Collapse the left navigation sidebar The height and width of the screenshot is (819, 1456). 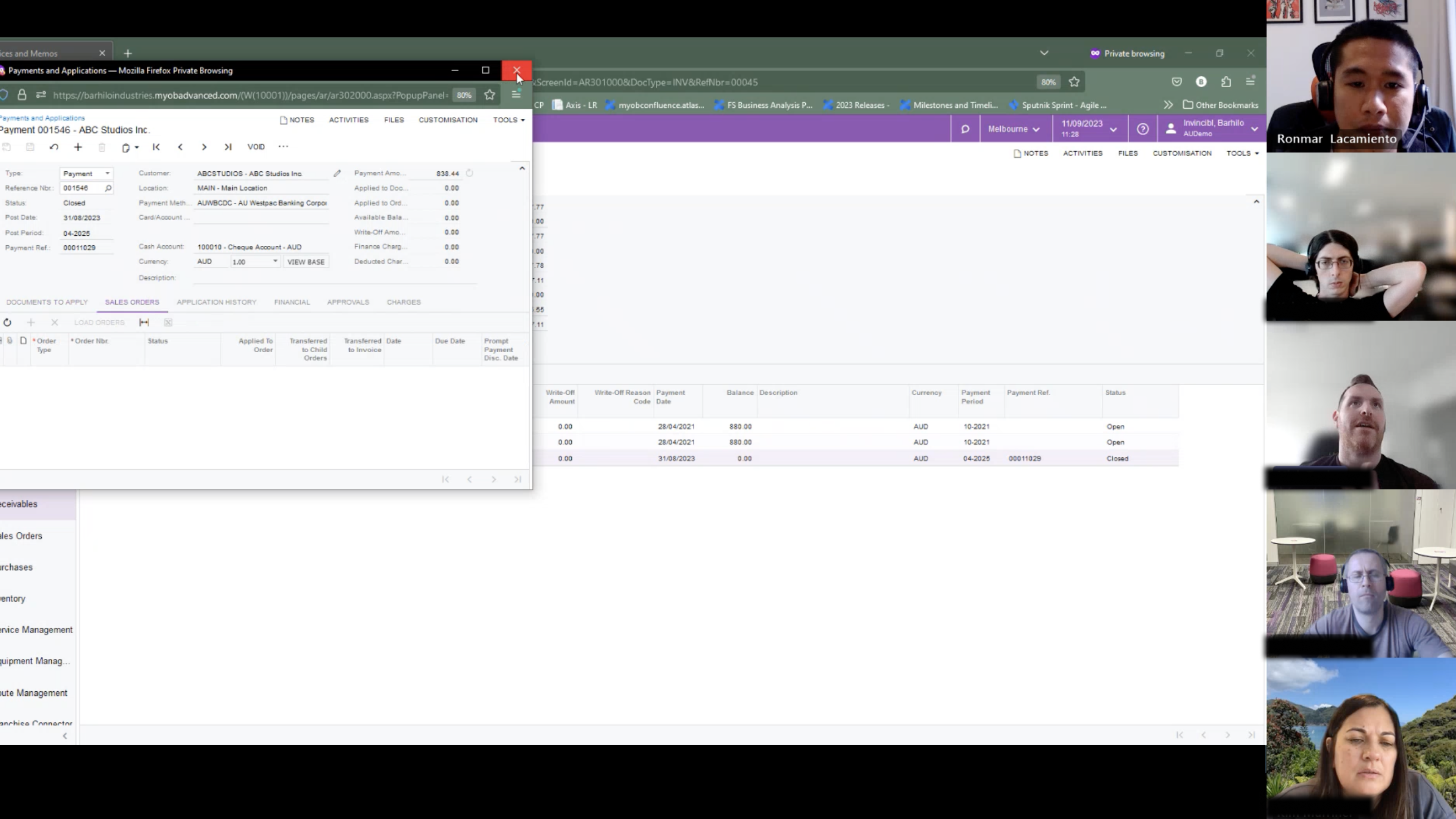pyautogui.click(x=65, y=735)
